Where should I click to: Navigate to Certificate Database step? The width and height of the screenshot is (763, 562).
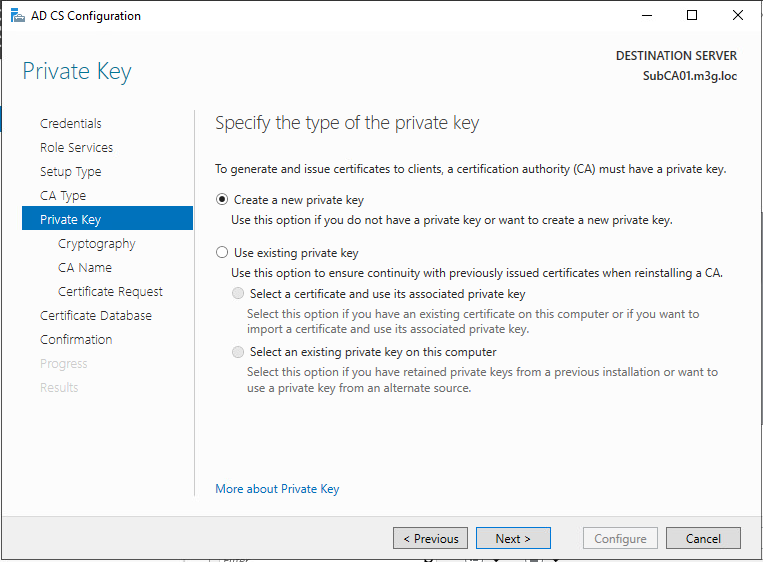point(96,316)
